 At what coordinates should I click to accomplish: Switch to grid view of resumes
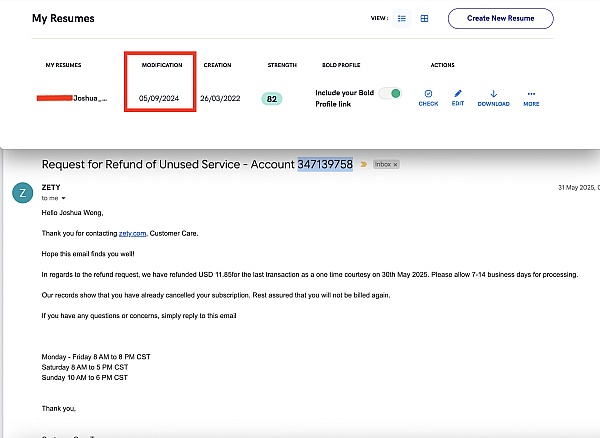click(424, 18)
